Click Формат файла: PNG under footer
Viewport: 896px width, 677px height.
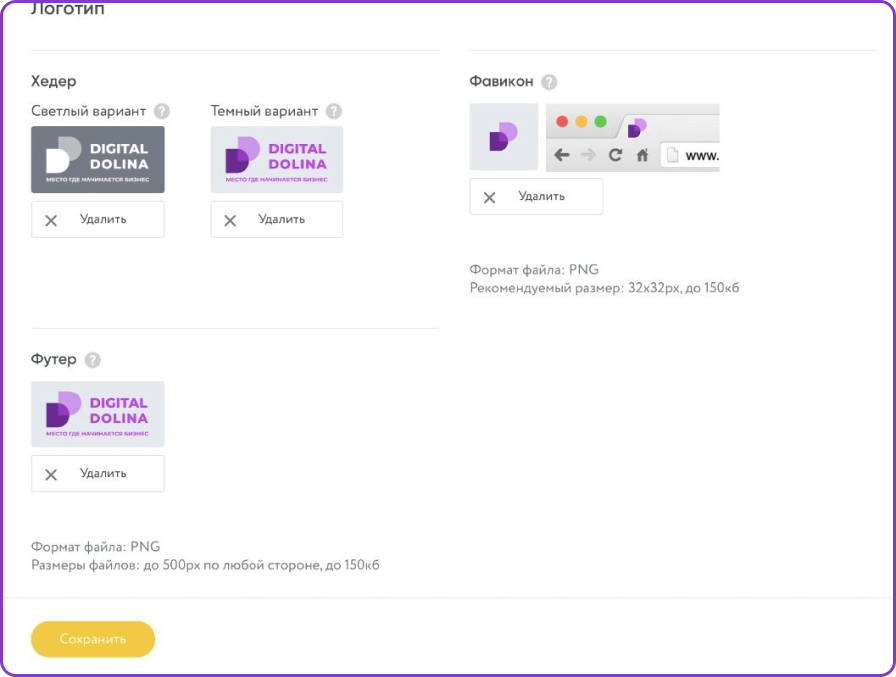[95, 547]
